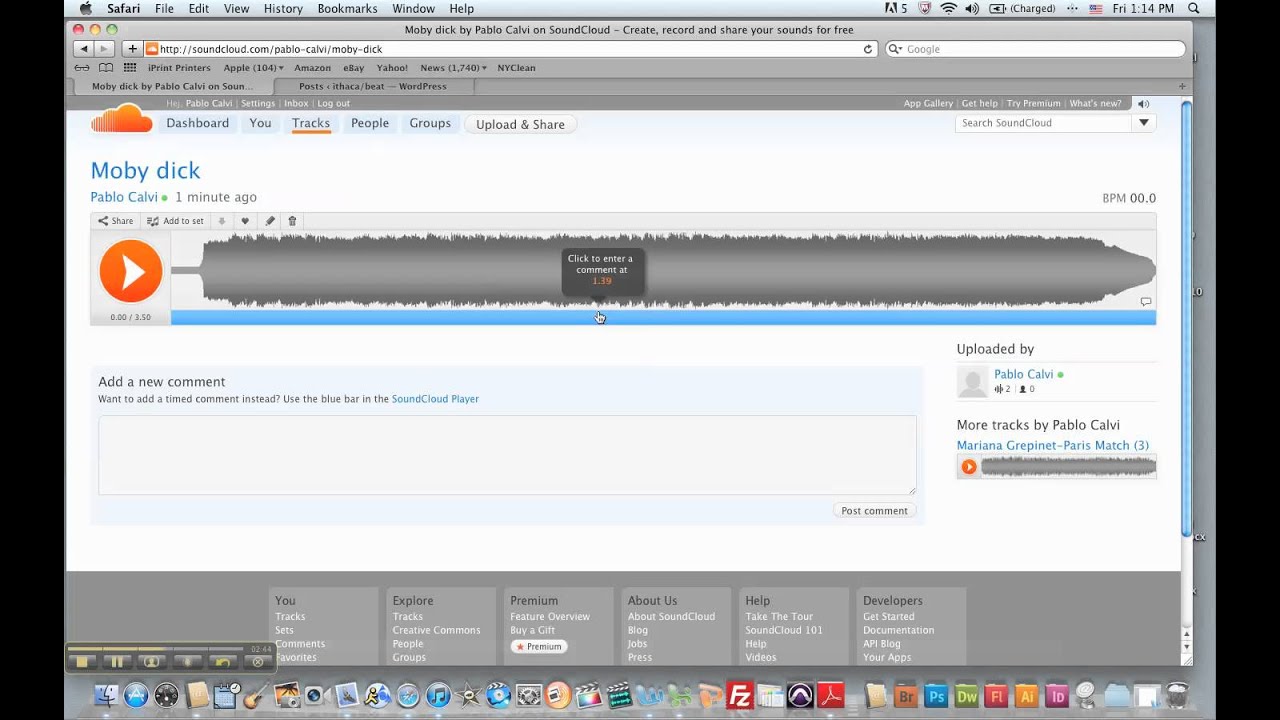Open the Groups tab
This screenshot has height=720, width=1280.
click(x=430, y=123)
